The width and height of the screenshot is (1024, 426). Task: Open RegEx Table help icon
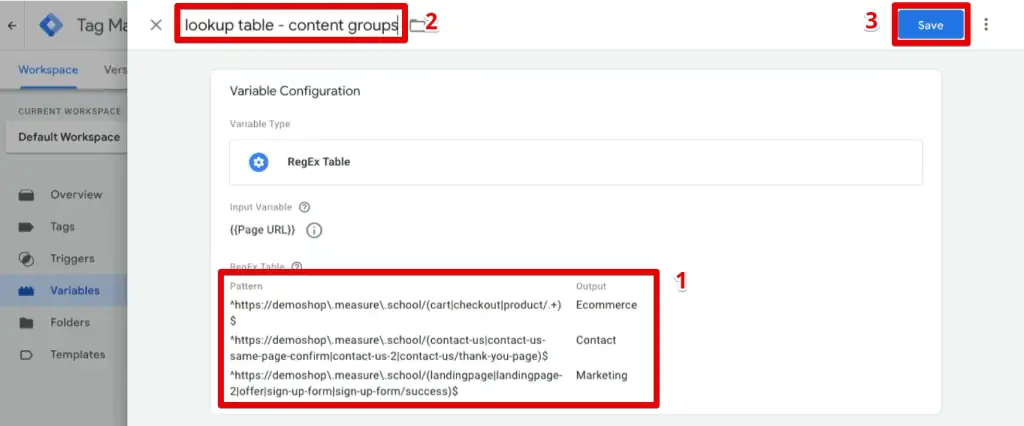tap(297, 267)
